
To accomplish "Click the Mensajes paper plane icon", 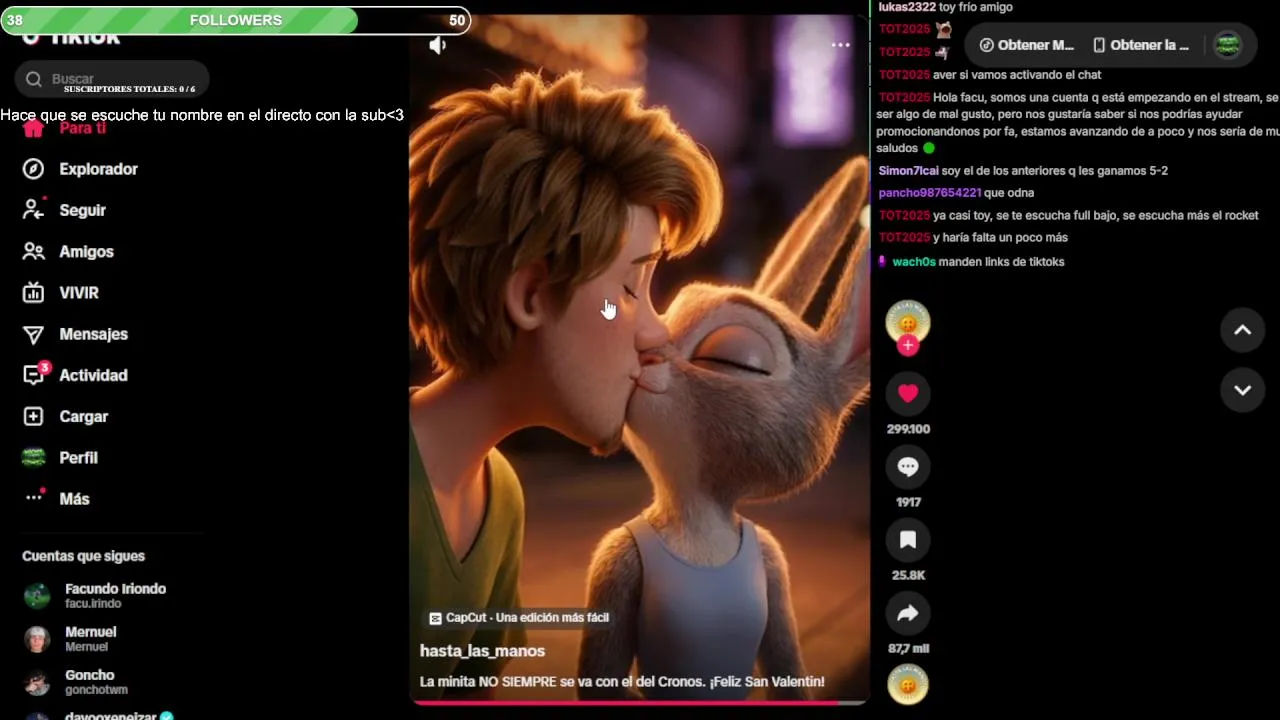I will coord(33,334).
